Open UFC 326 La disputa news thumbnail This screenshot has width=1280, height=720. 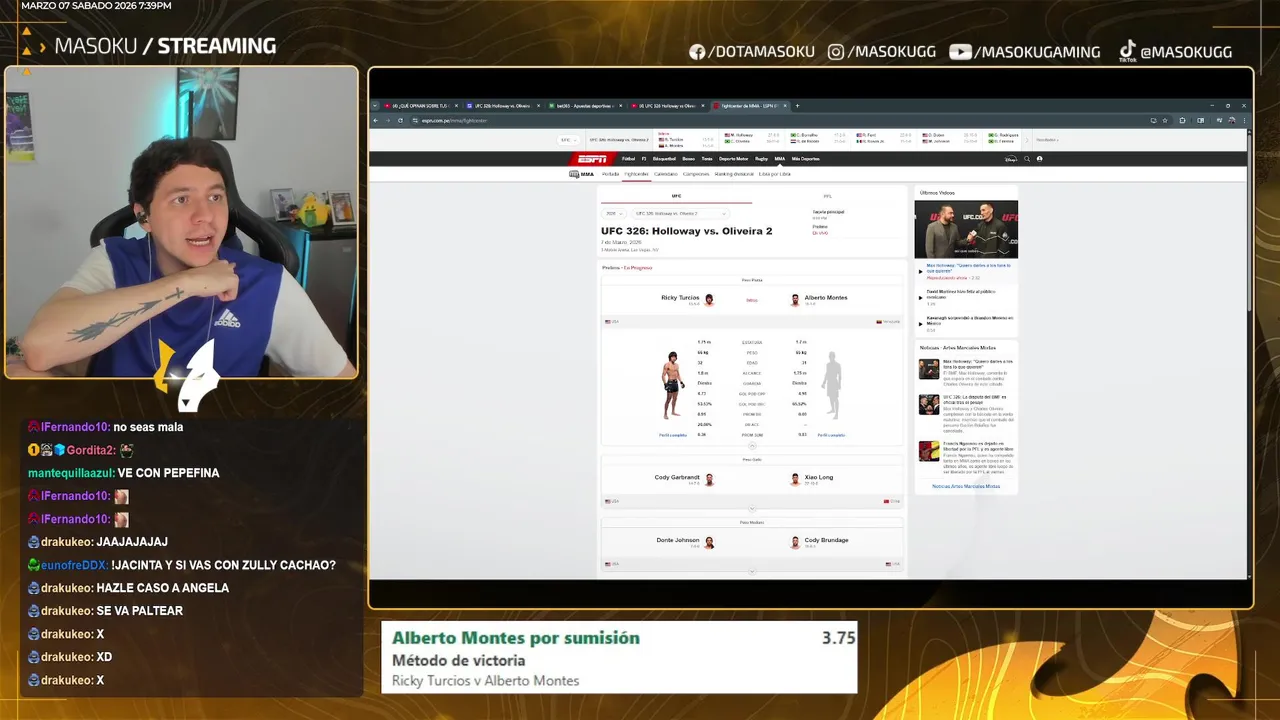click(x=929, y=405)
